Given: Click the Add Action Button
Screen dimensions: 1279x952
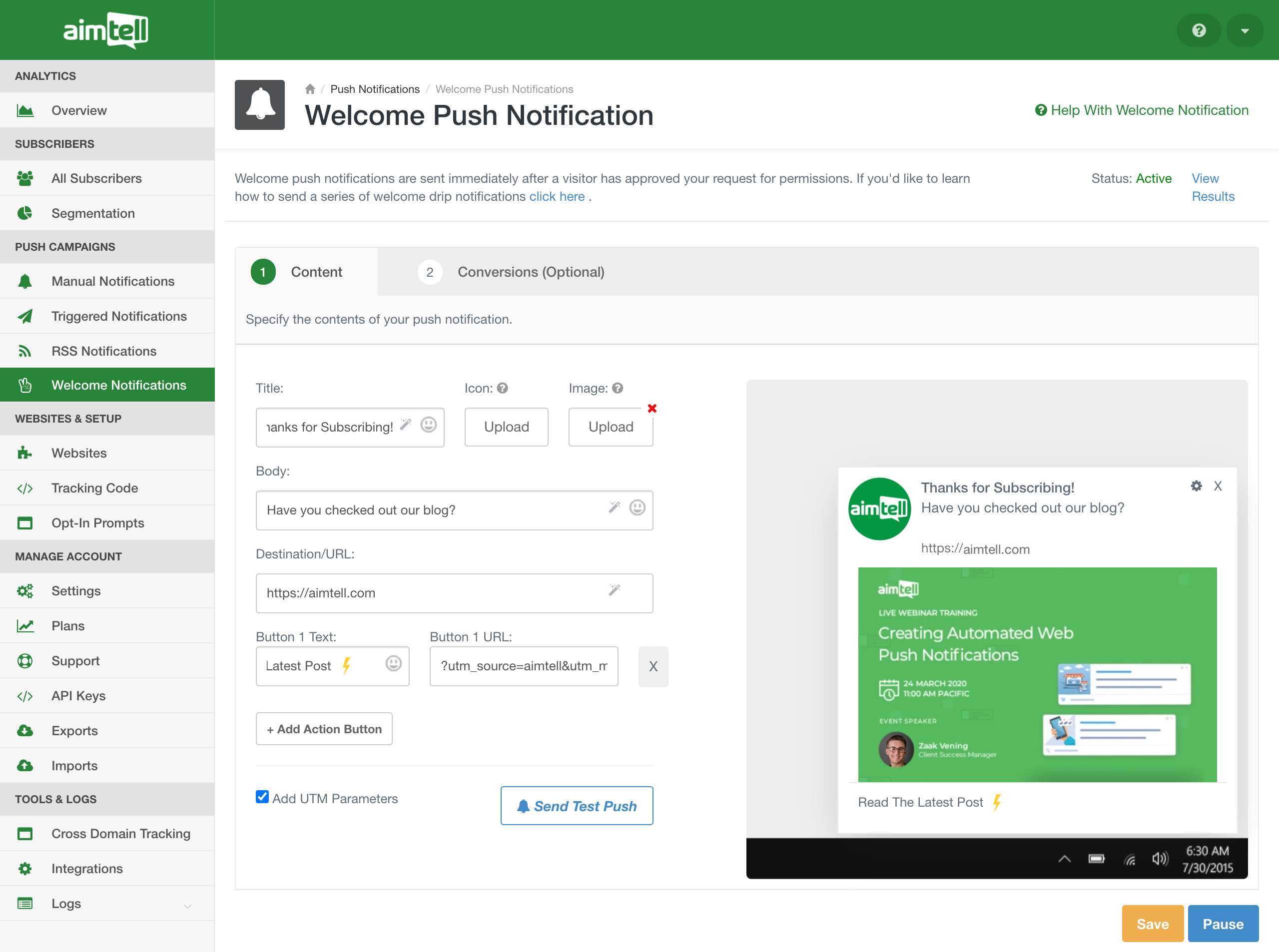Looking at the screenshot, I should [x=324, y=729].
